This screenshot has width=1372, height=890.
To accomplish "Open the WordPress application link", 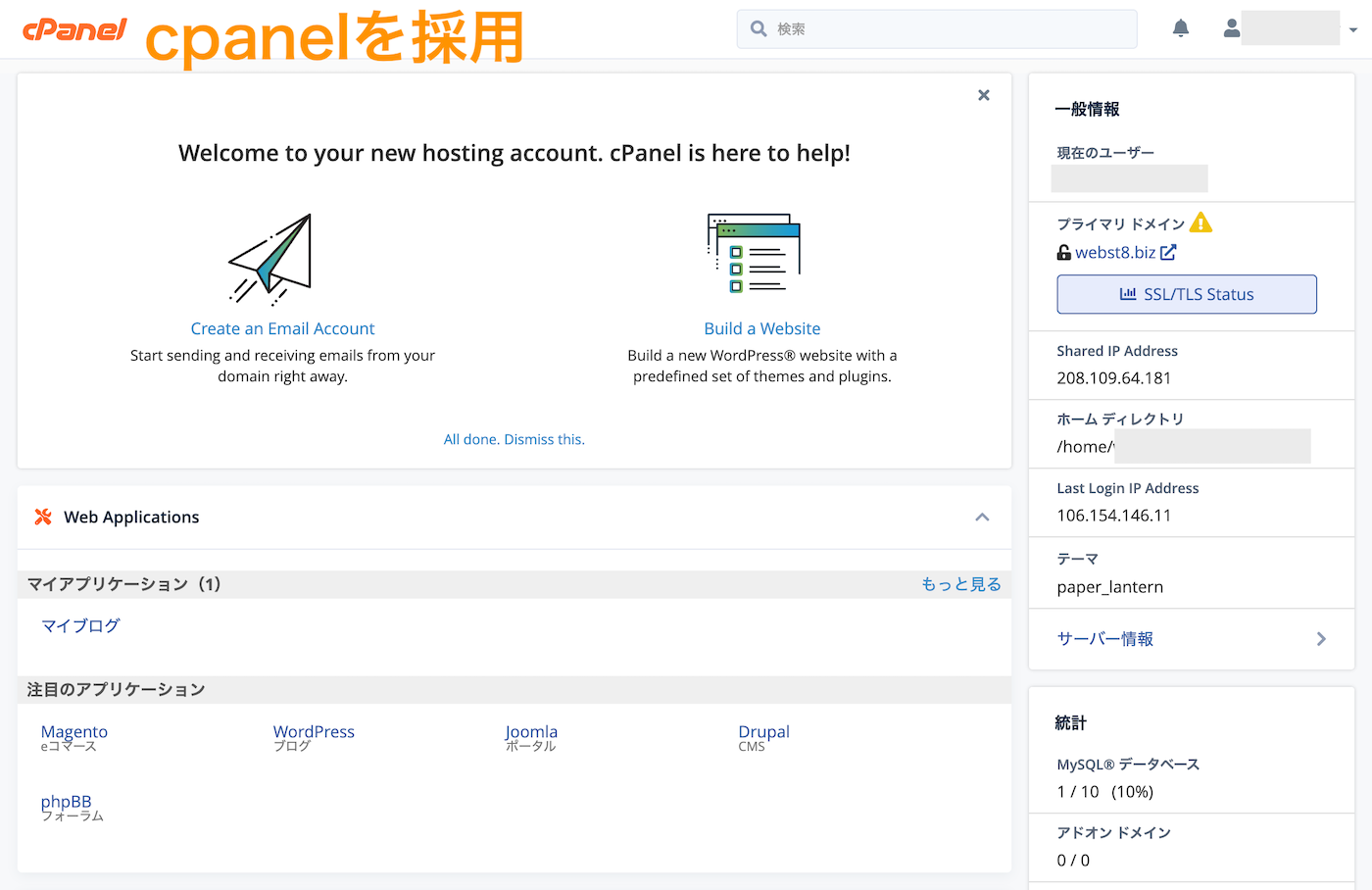I will pos(314,731).
